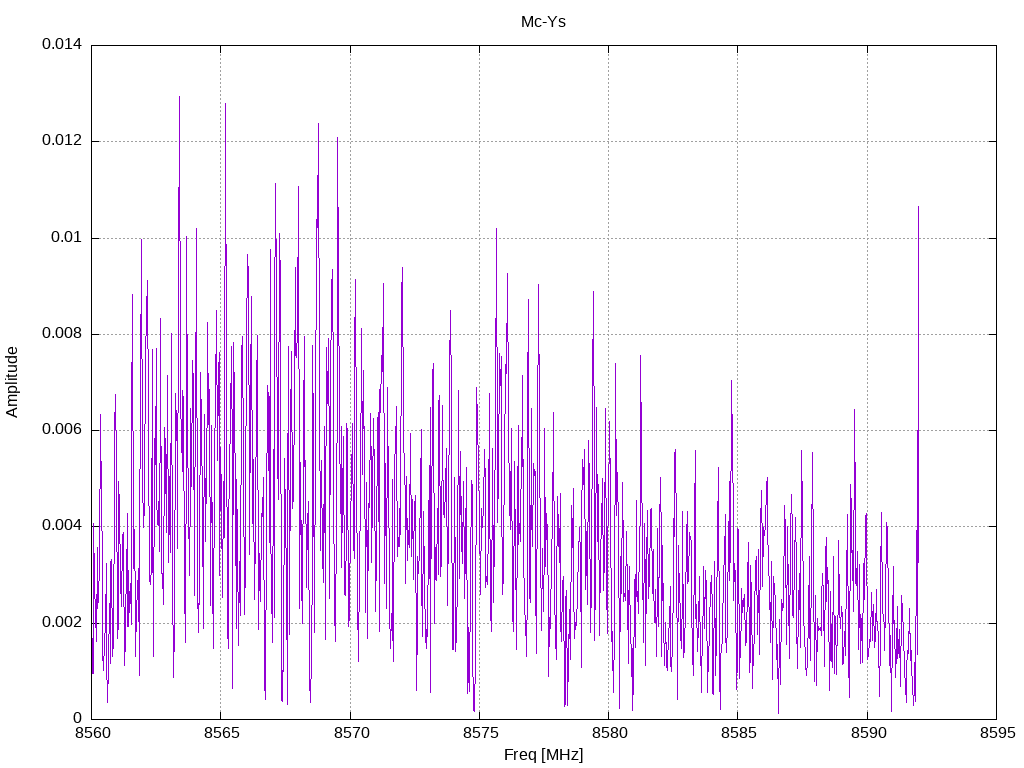Click the 0.008 y-axis tick label
This screenshot has width=1024, height=768.
[62, 334]
